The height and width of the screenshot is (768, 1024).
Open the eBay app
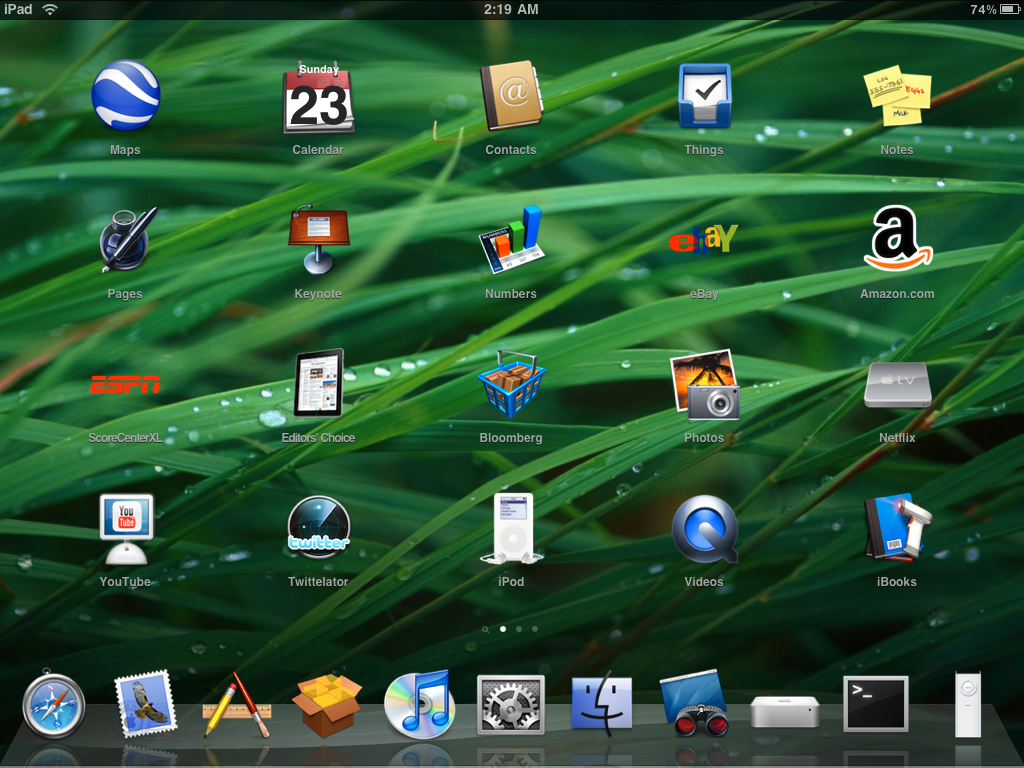(703, 239)
